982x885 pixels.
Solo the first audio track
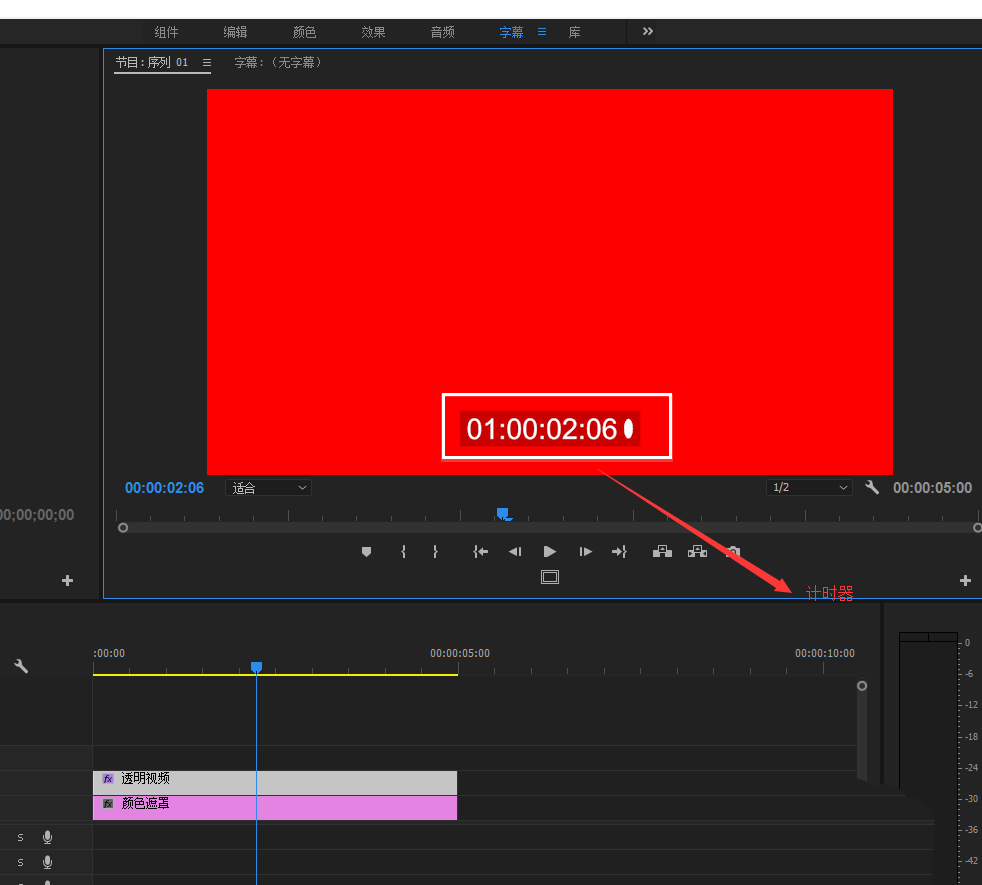[20, 837]
